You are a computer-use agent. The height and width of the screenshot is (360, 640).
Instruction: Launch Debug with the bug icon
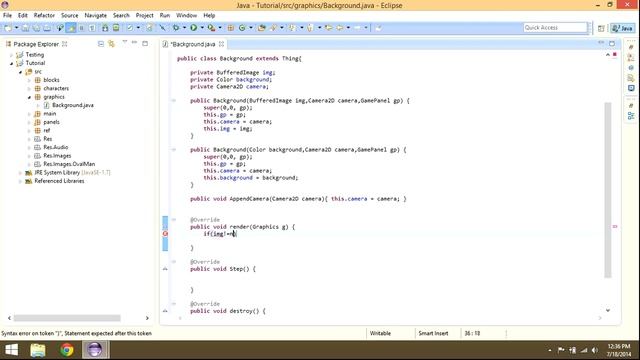click(x=176, y=28)
